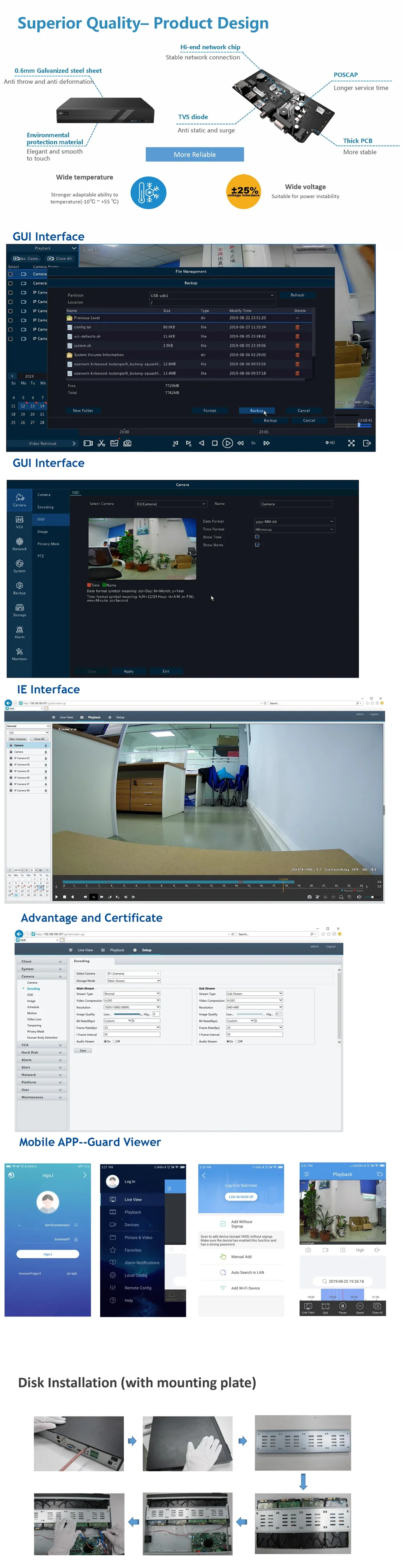The width and height of the screenshot is (403, 1568).
Task: Select Main Stream Audio Stream On radio
Action: click(x=105, y=1042)
